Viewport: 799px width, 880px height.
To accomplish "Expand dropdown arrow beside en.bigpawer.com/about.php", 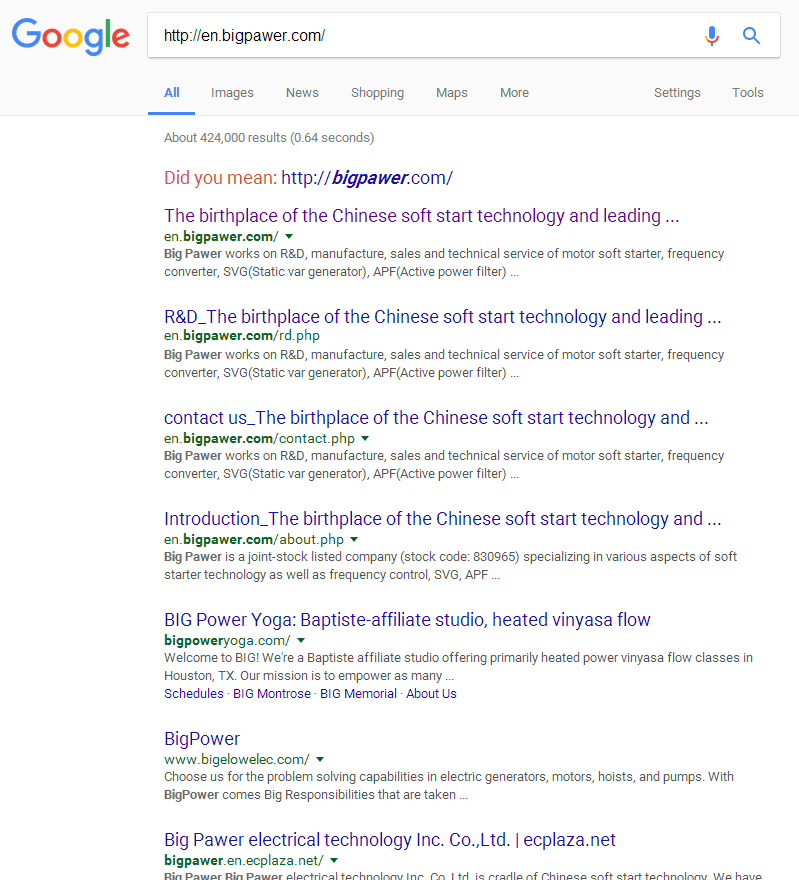I will pyautogui.click(x=354, y=540).
